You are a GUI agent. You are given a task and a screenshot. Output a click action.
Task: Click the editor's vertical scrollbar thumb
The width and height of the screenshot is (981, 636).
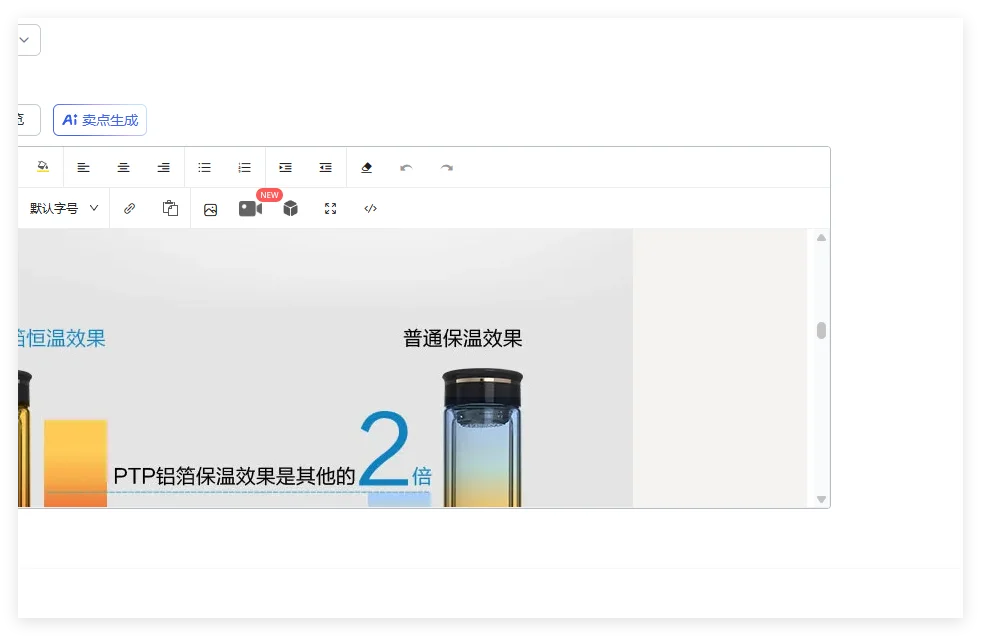click(x=821, y=330)
